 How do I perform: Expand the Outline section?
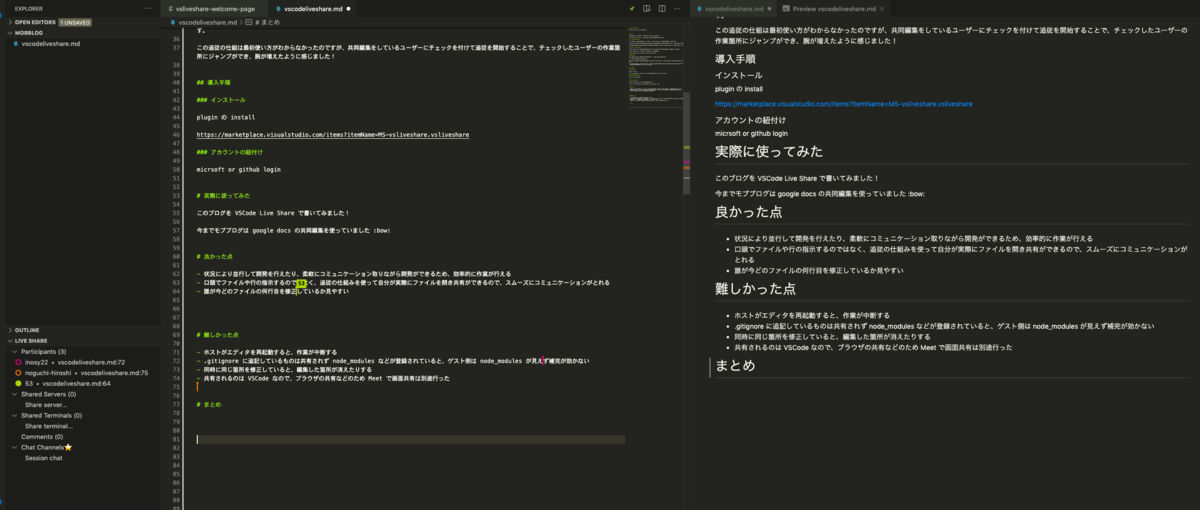pyautogui.click(x=8, y=329)
